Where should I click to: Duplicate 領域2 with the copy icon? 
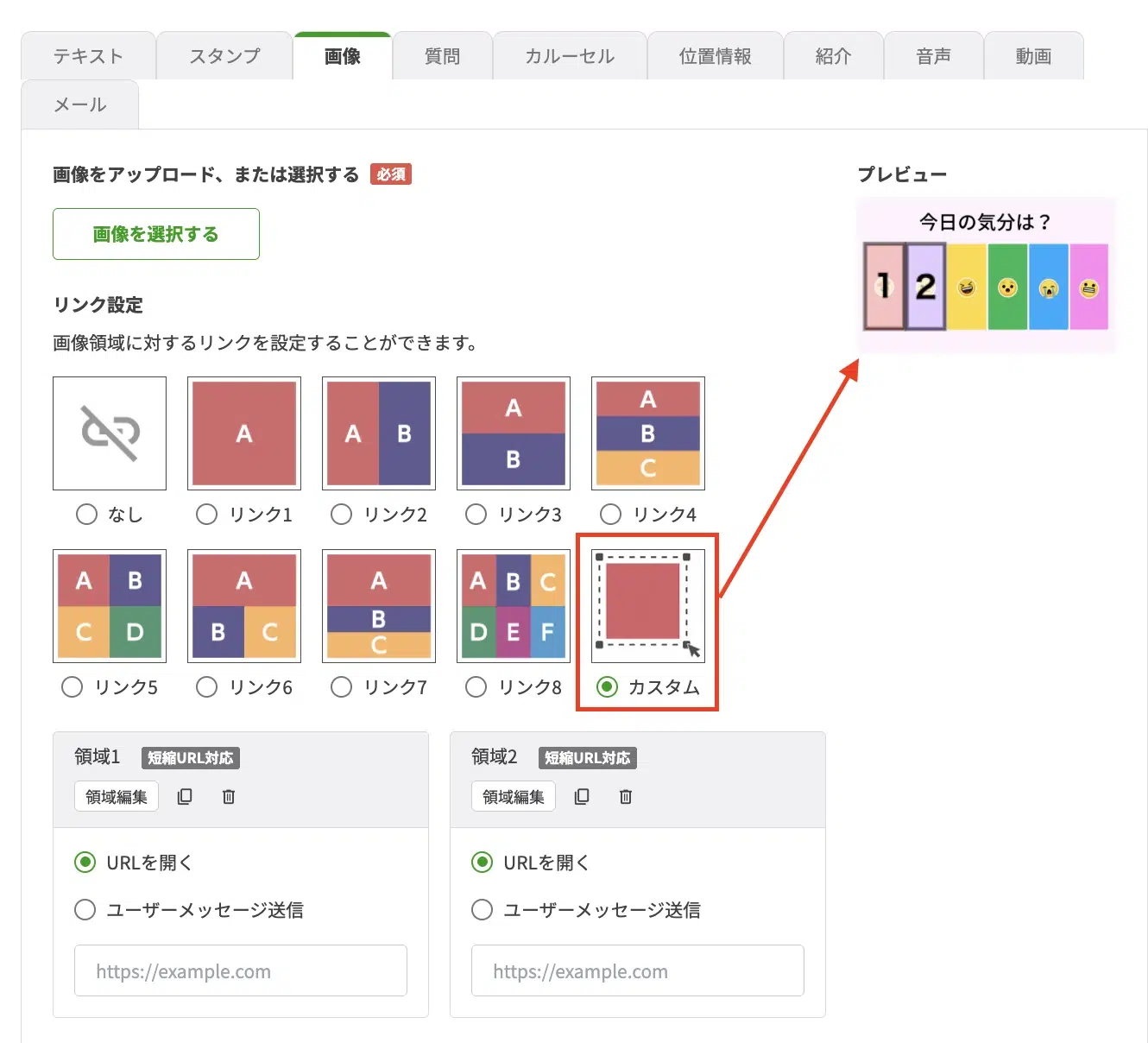point(582,797)
